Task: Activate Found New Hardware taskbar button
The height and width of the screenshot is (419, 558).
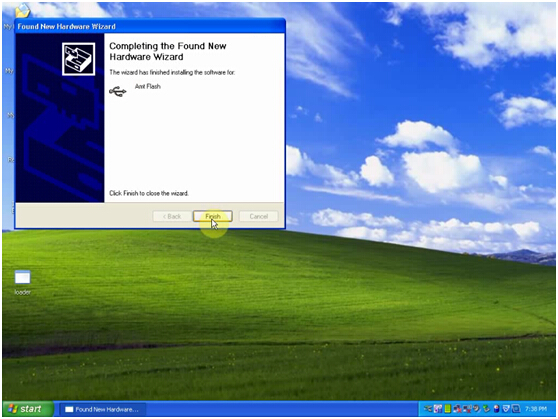Action: (102, 409)
